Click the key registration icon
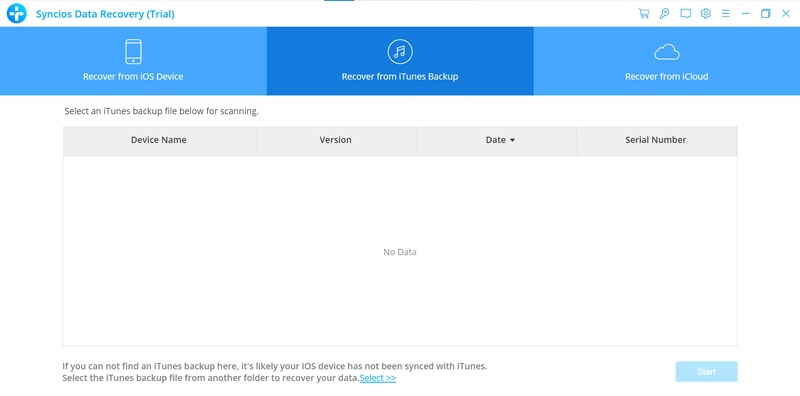The image size is (800, 396). pos(664,14)
